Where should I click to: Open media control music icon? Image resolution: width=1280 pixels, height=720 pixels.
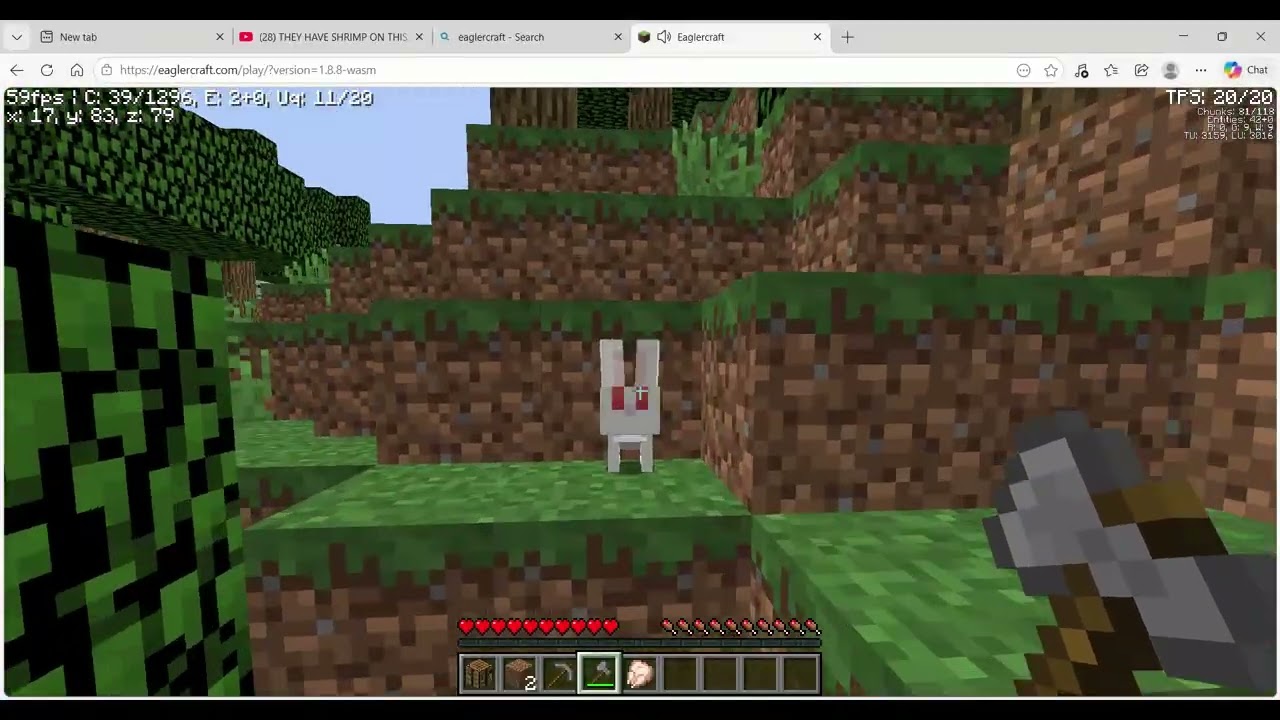pyautogui.click(x=1081, y=70)
